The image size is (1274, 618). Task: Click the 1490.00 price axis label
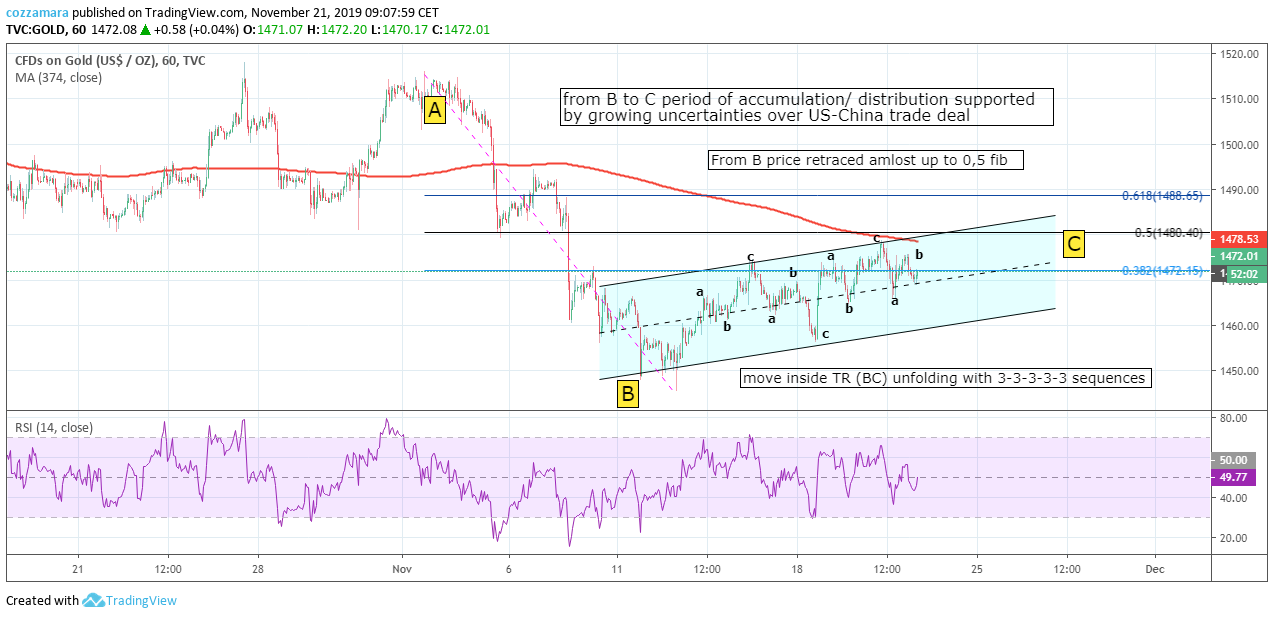[1238, 190]
